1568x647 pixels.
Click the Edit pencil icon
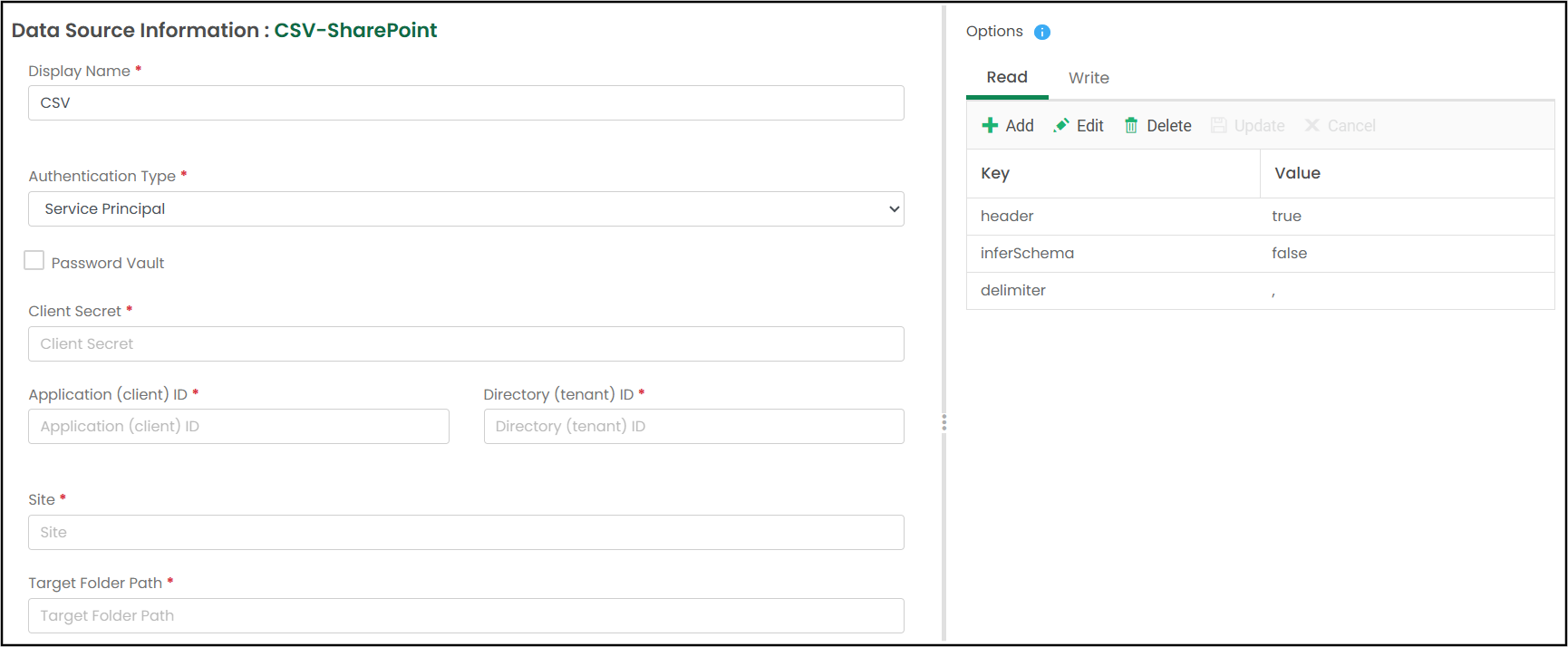1060,125
